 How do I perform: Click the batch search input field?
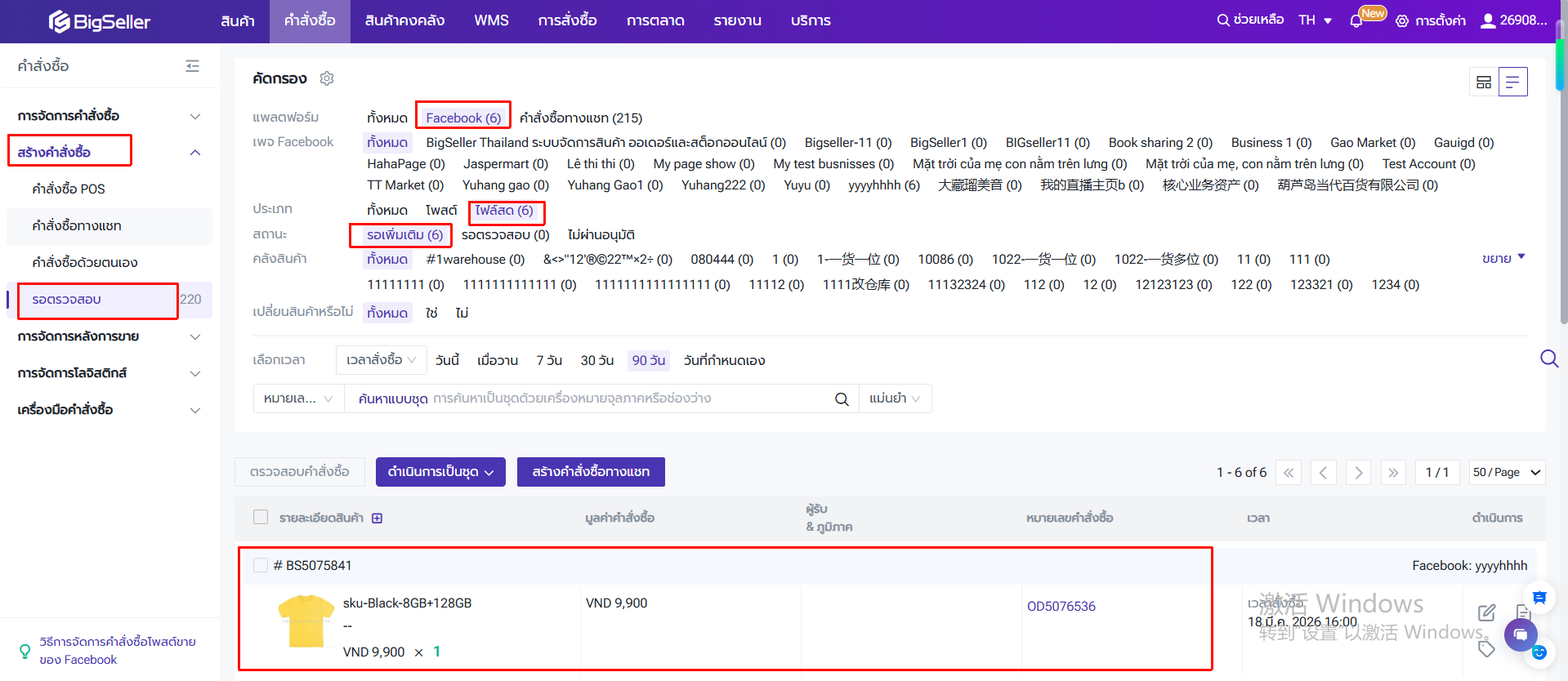pyautogui.click(x=588, y=399)
